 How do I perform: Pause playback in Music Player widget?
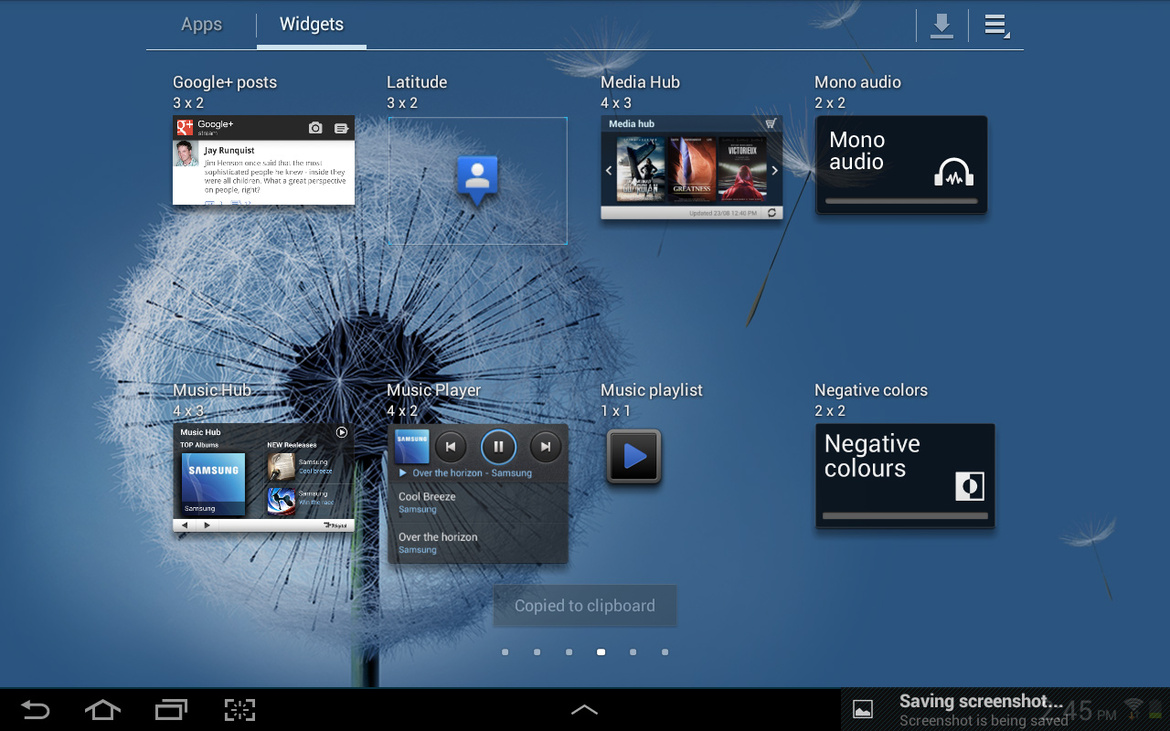[x=498, y=447]
